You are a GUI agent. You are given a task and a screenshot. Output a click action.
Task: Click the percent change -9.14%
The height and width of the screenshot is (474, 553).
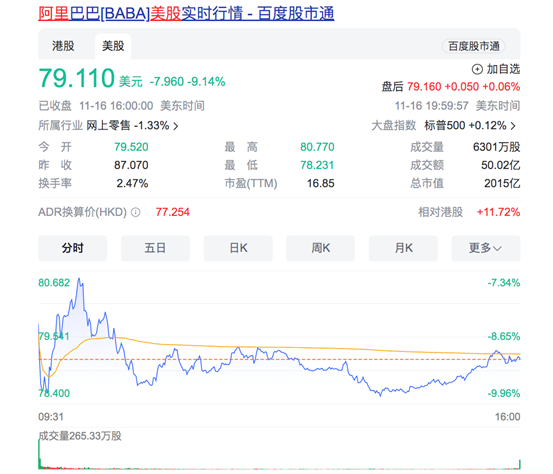pos(206,82)
